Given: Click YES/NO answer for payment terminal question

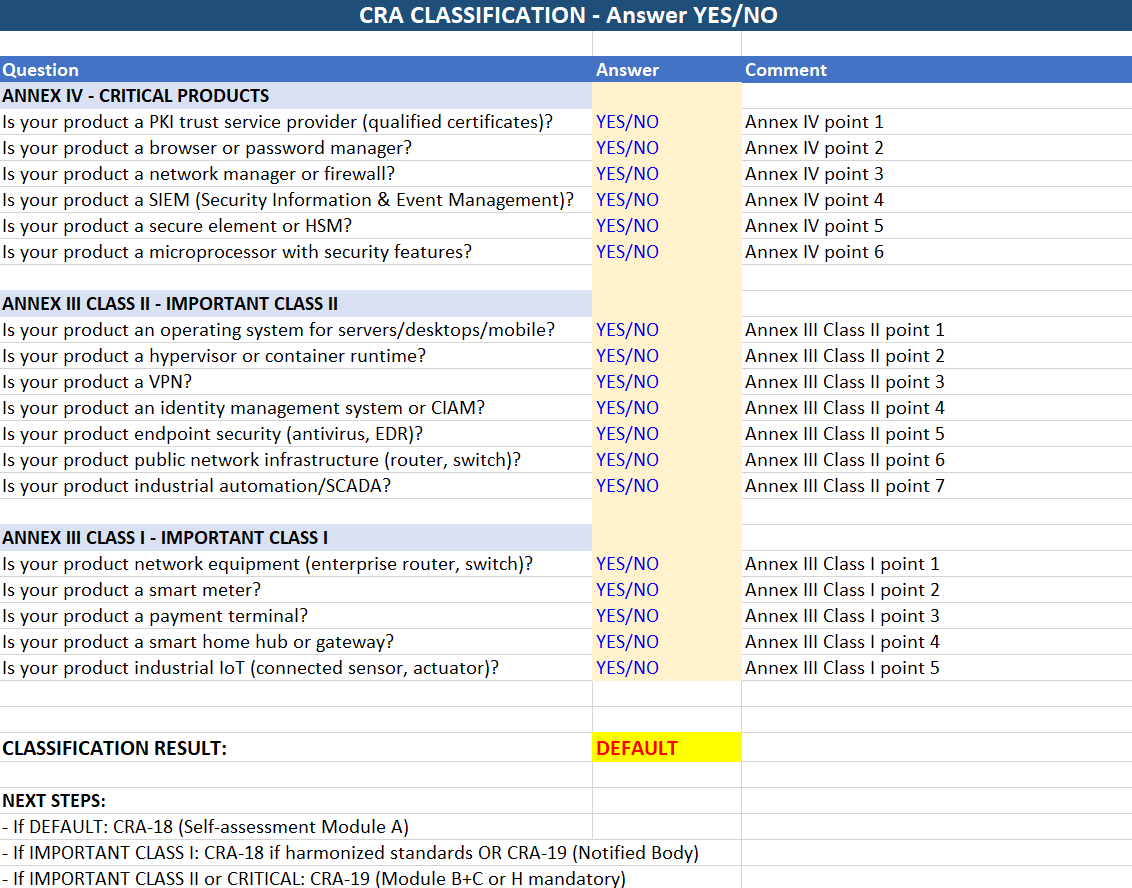Looking at the screenshot, I should 627,616.
